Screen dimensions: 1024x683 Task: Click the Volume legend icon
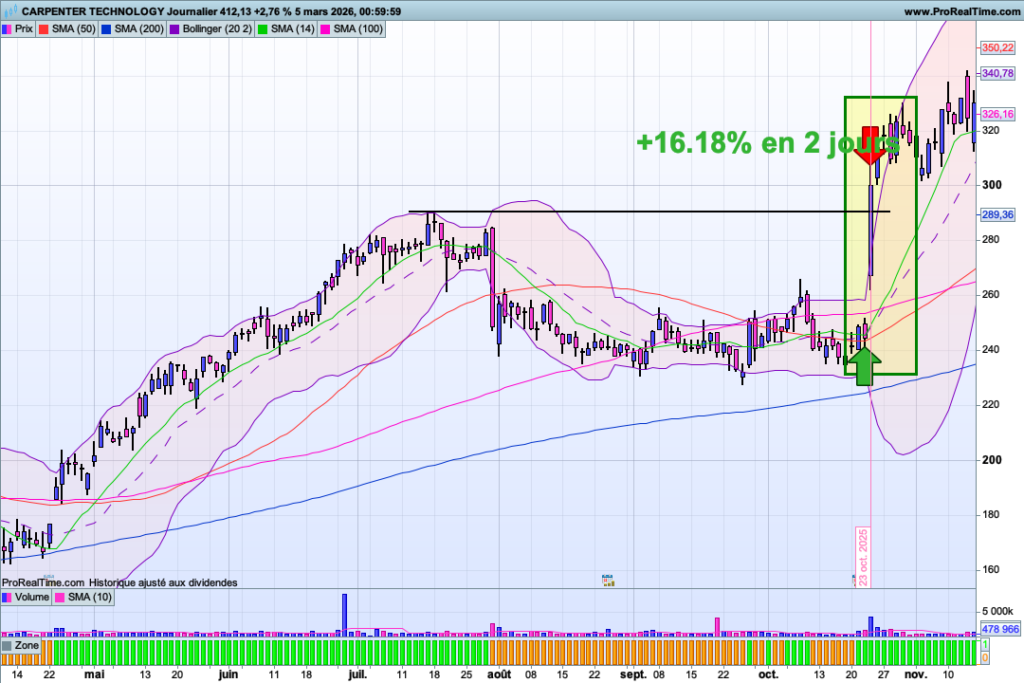tap(8, 597)
